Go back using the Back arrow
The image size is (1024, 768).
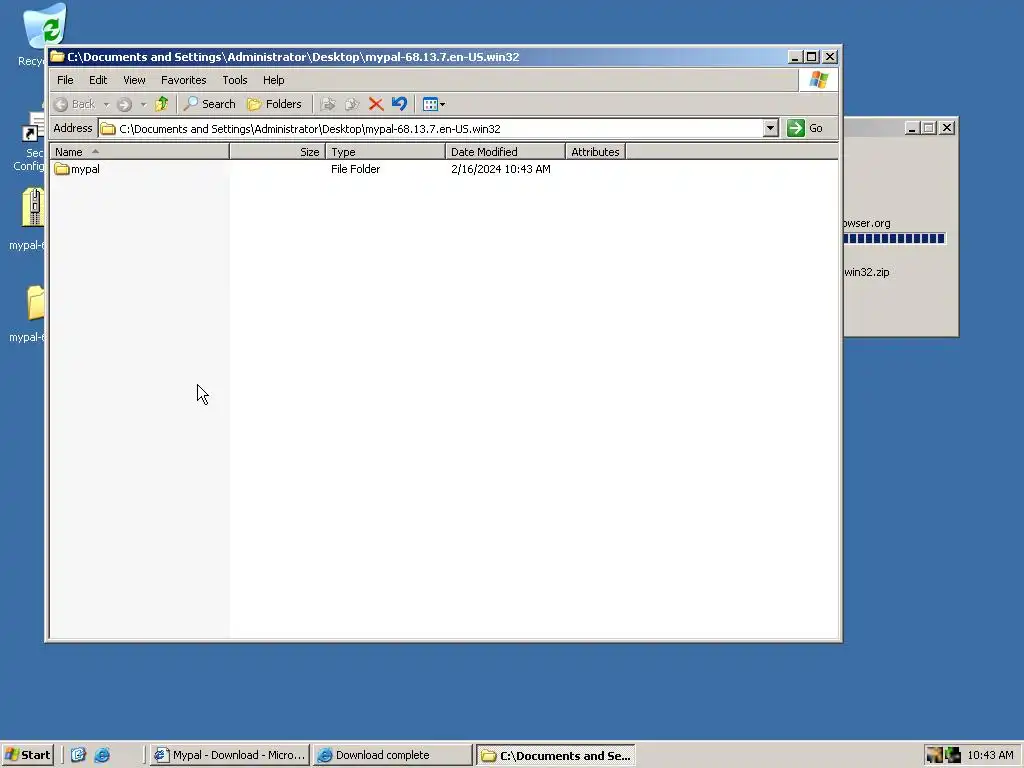tap(74, 104)
